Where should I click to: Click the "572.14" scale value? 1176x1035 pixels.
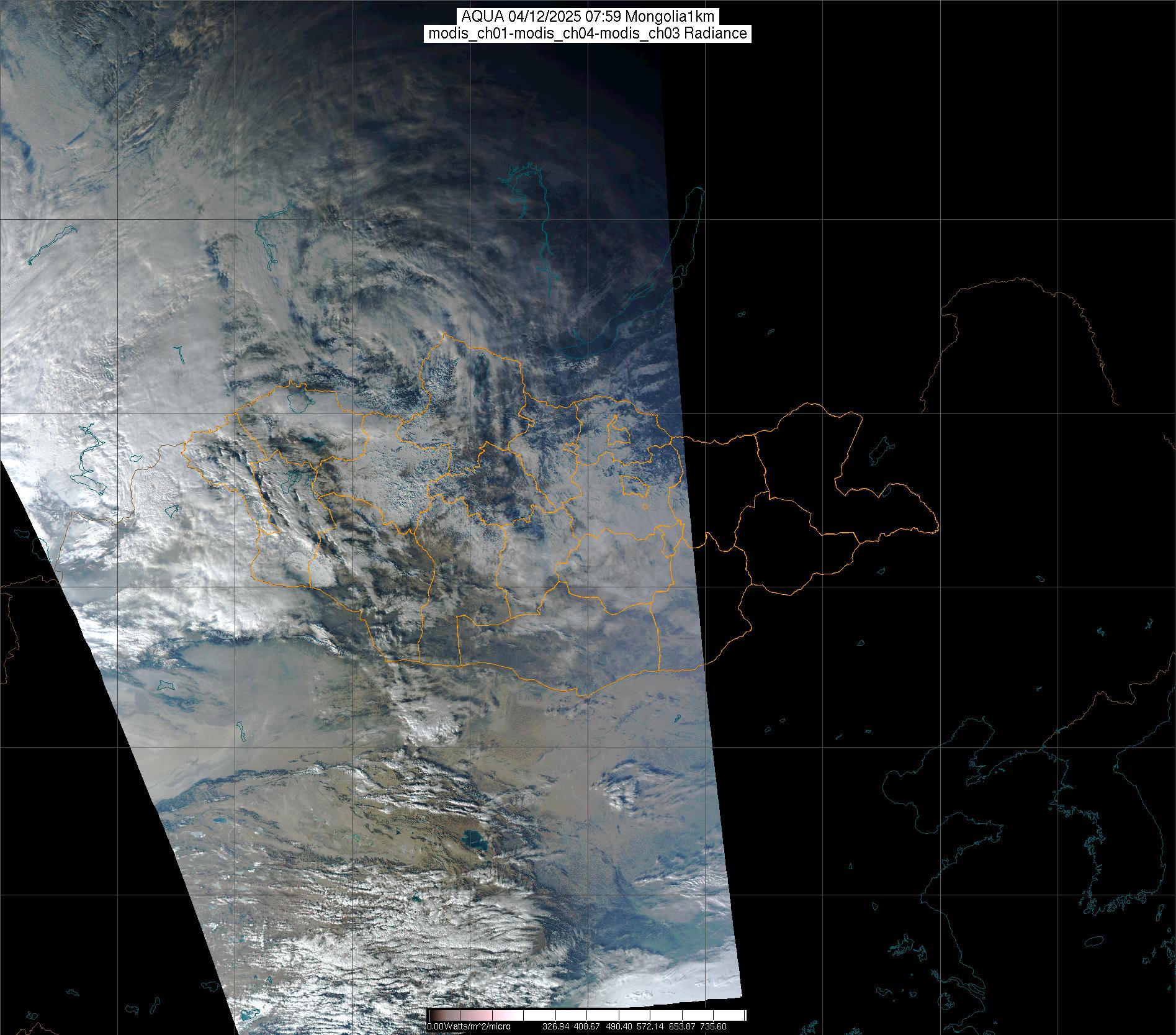(650, 1026)
